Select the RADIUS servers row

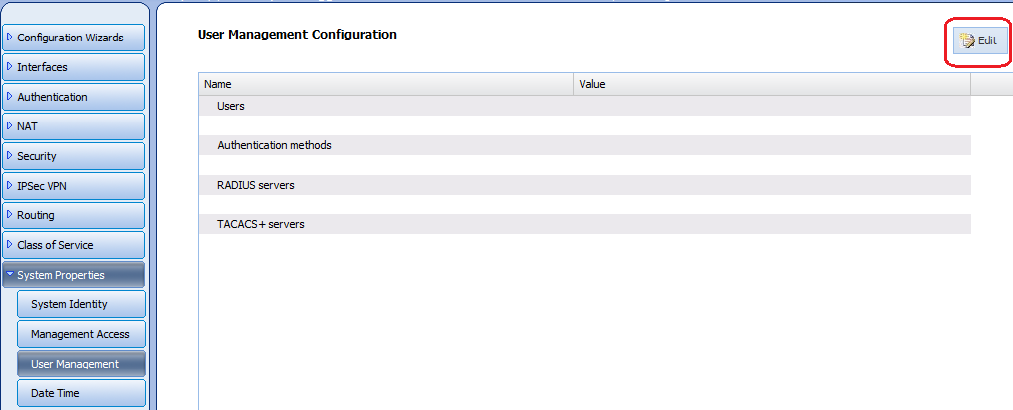[255, 185]
